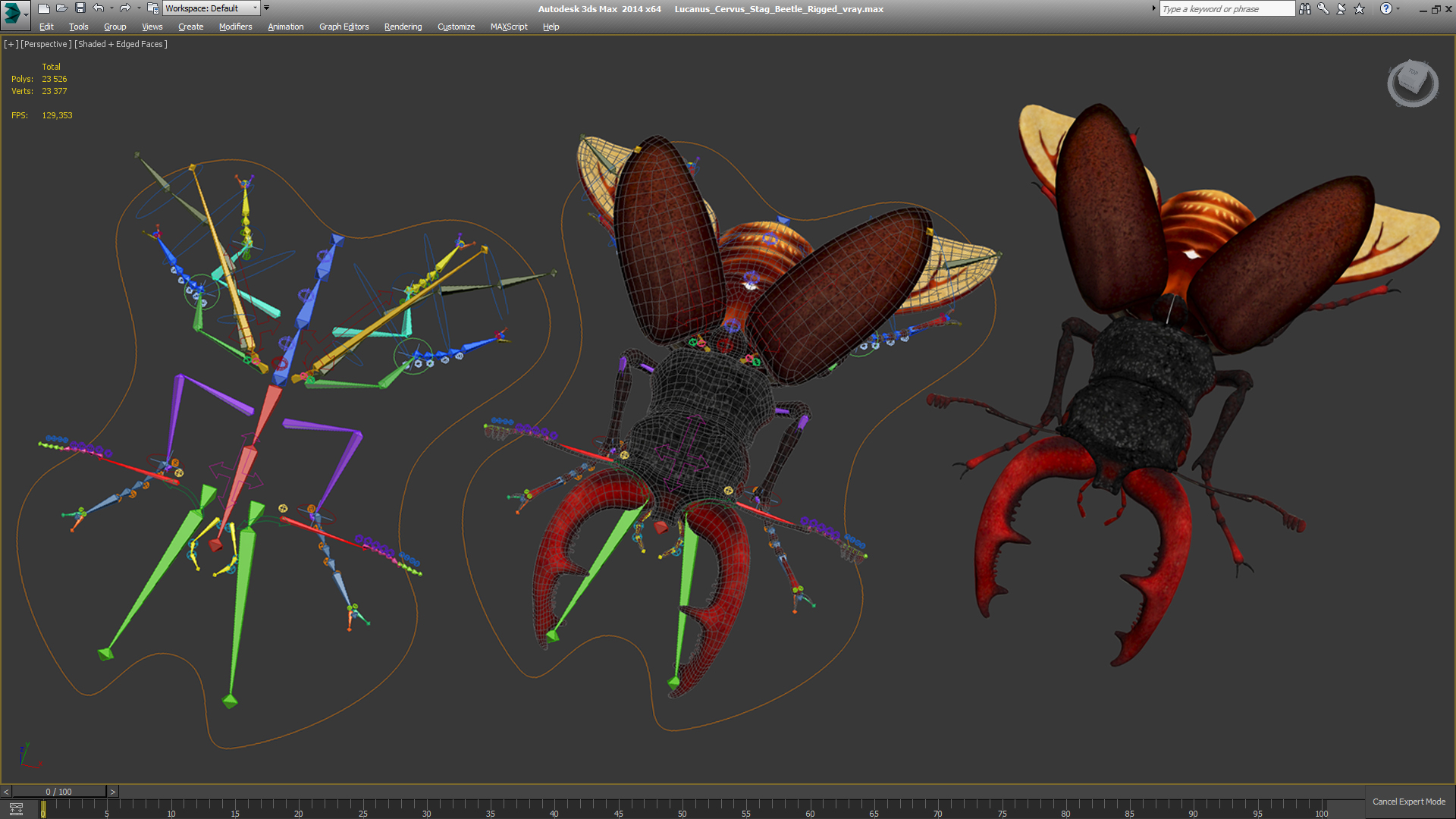This screenshot has height=819, width=1456.
Task: Click the [Shaded + Edged Faces] label
Action: click(x=121, y=44)
